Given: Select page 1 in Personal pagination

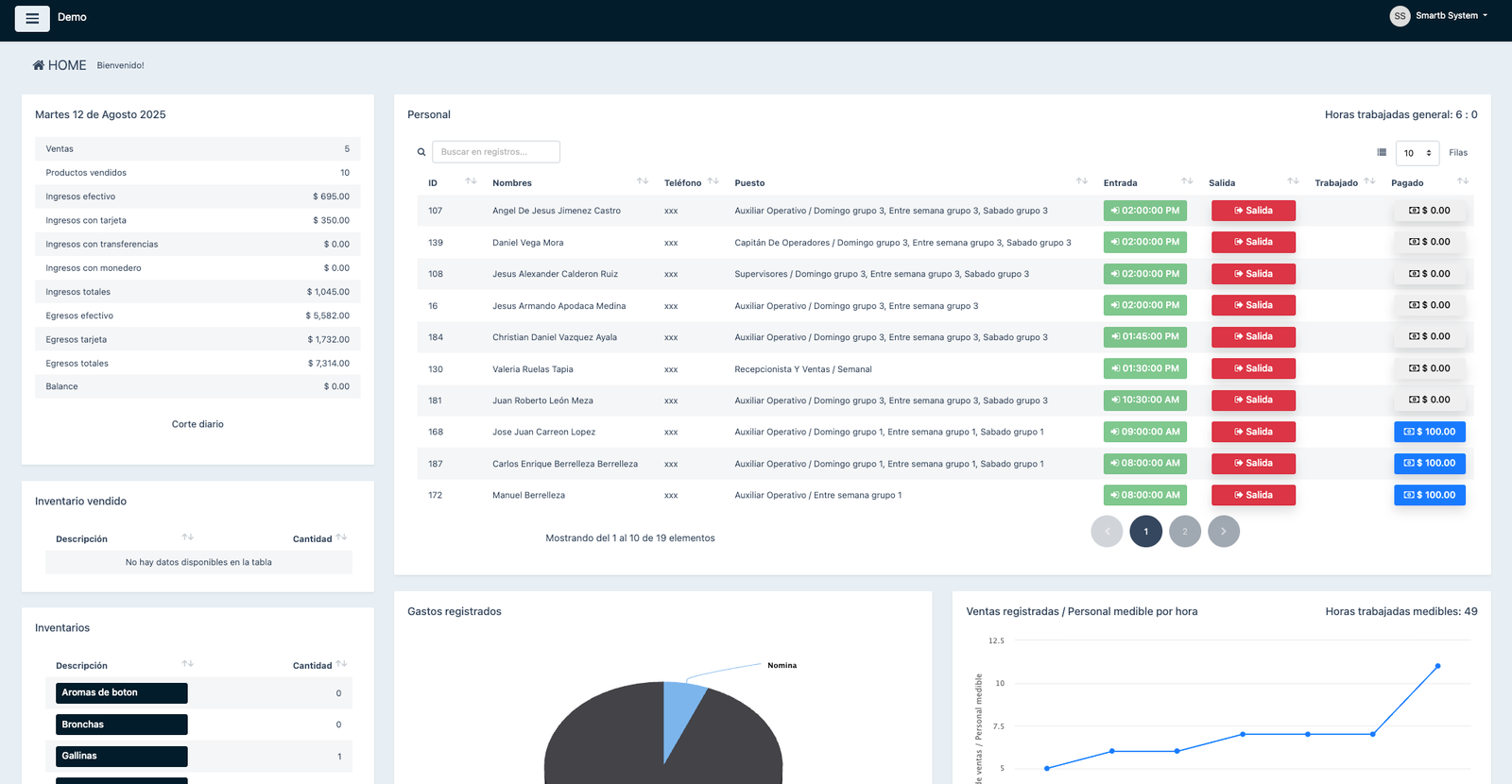Looking at the screenshot, I should click(1146, 532).
